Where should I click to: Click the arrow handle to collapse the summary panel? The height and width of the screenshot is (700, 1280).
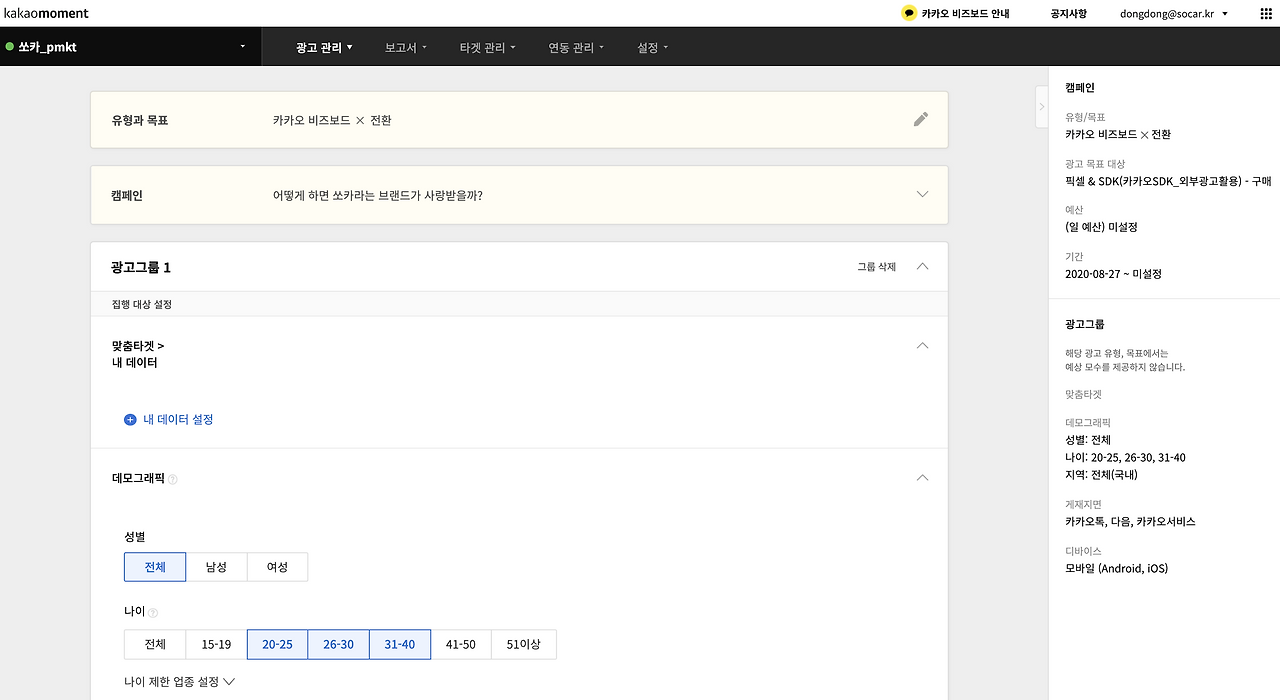coord(1042,106)
